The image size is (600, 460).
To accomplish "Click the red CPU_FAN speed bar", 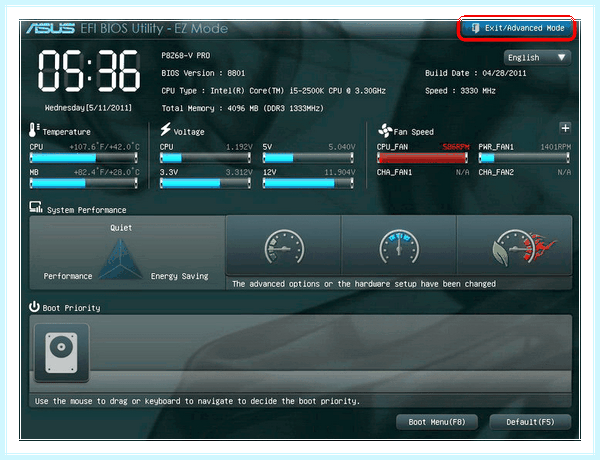I will (422, 158).
